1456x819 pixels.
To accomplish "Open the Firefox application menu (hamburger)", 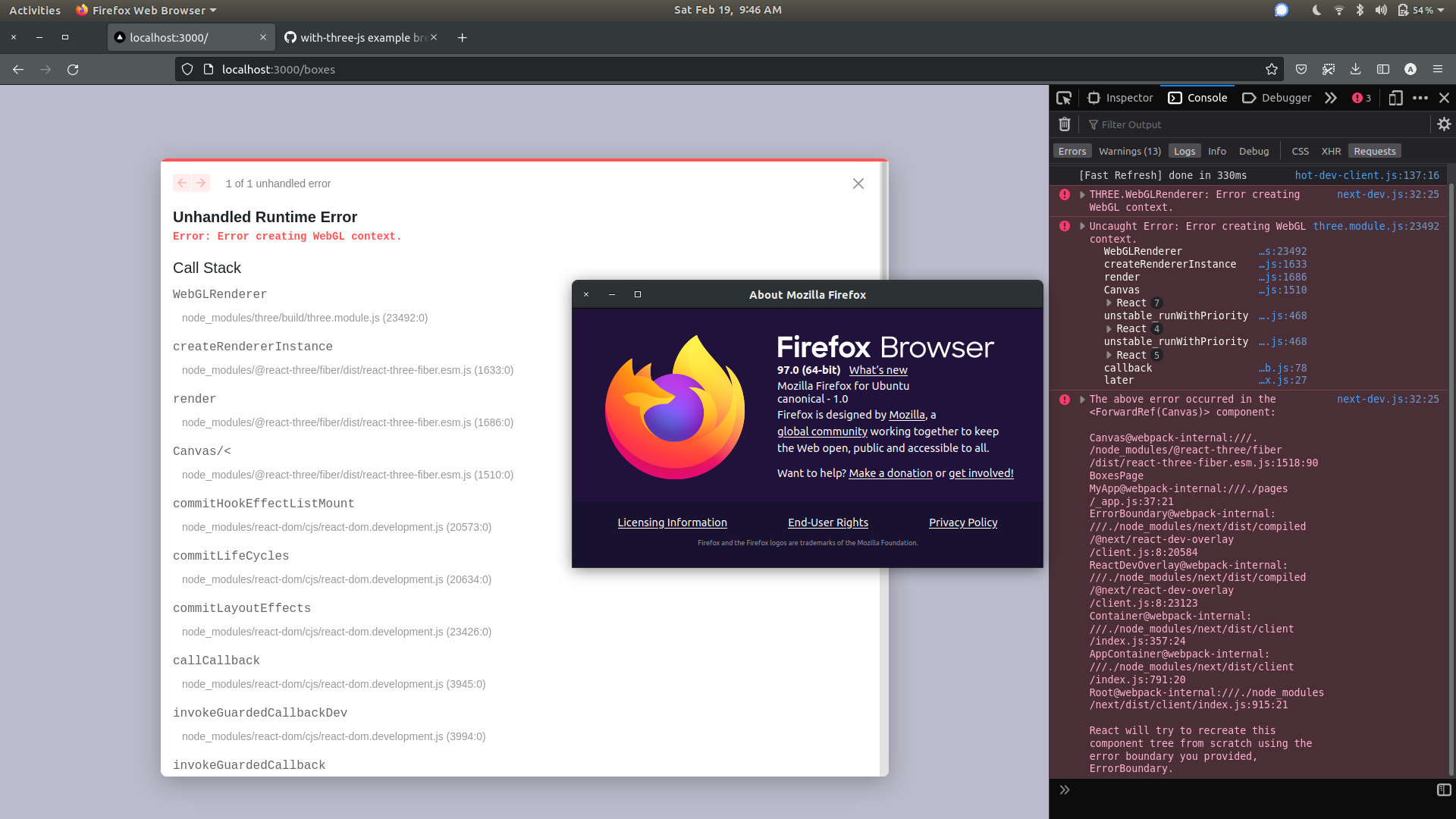I will tap(1438, 69).
